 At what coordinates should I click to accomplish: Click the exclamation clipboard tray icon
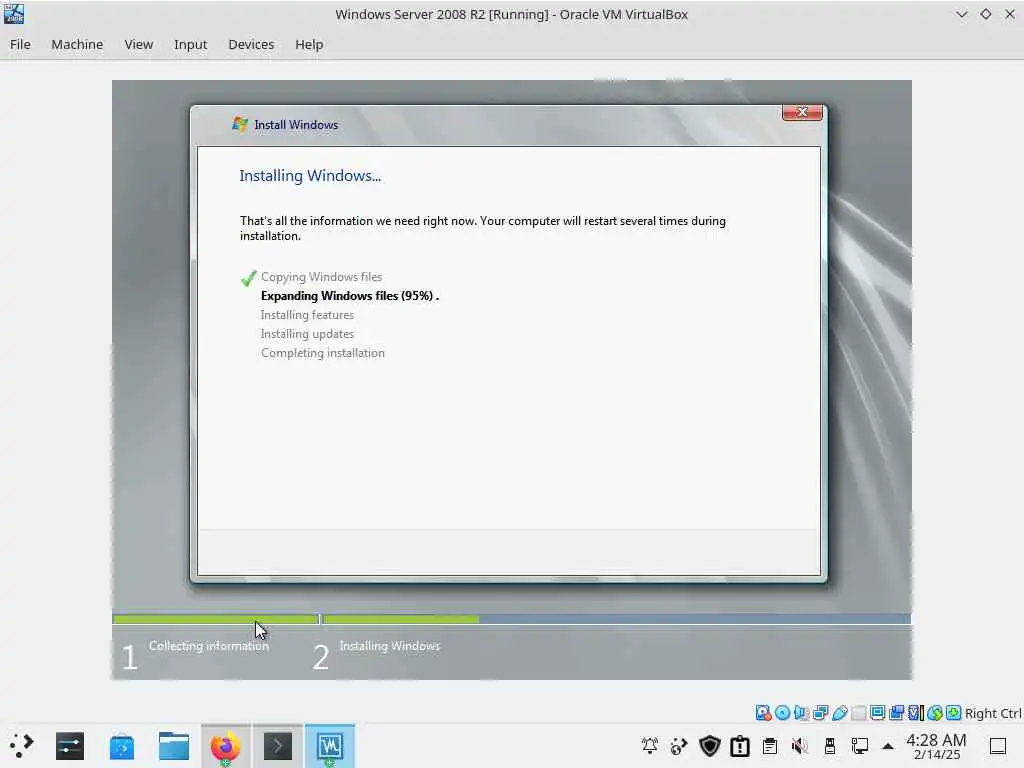pyautogui.click(x=740, y=746)
